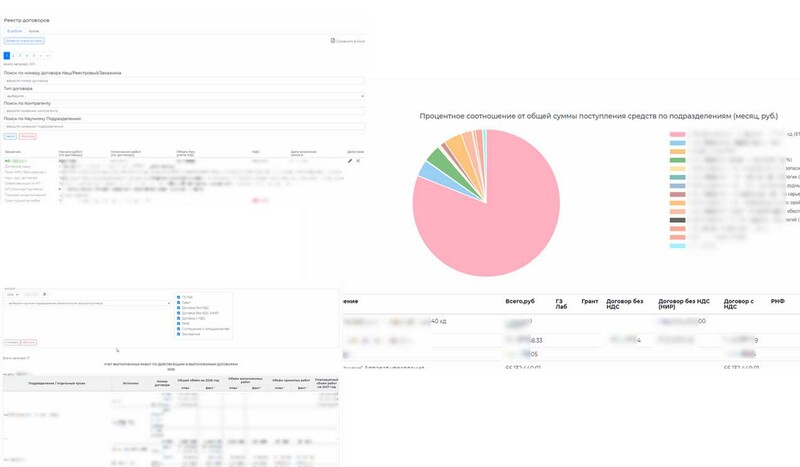The height and width of the screenshot is (467, 800).
Task: Click the blue slice of the pie chart
Action: pyautogui.click(x=434, y=173)
